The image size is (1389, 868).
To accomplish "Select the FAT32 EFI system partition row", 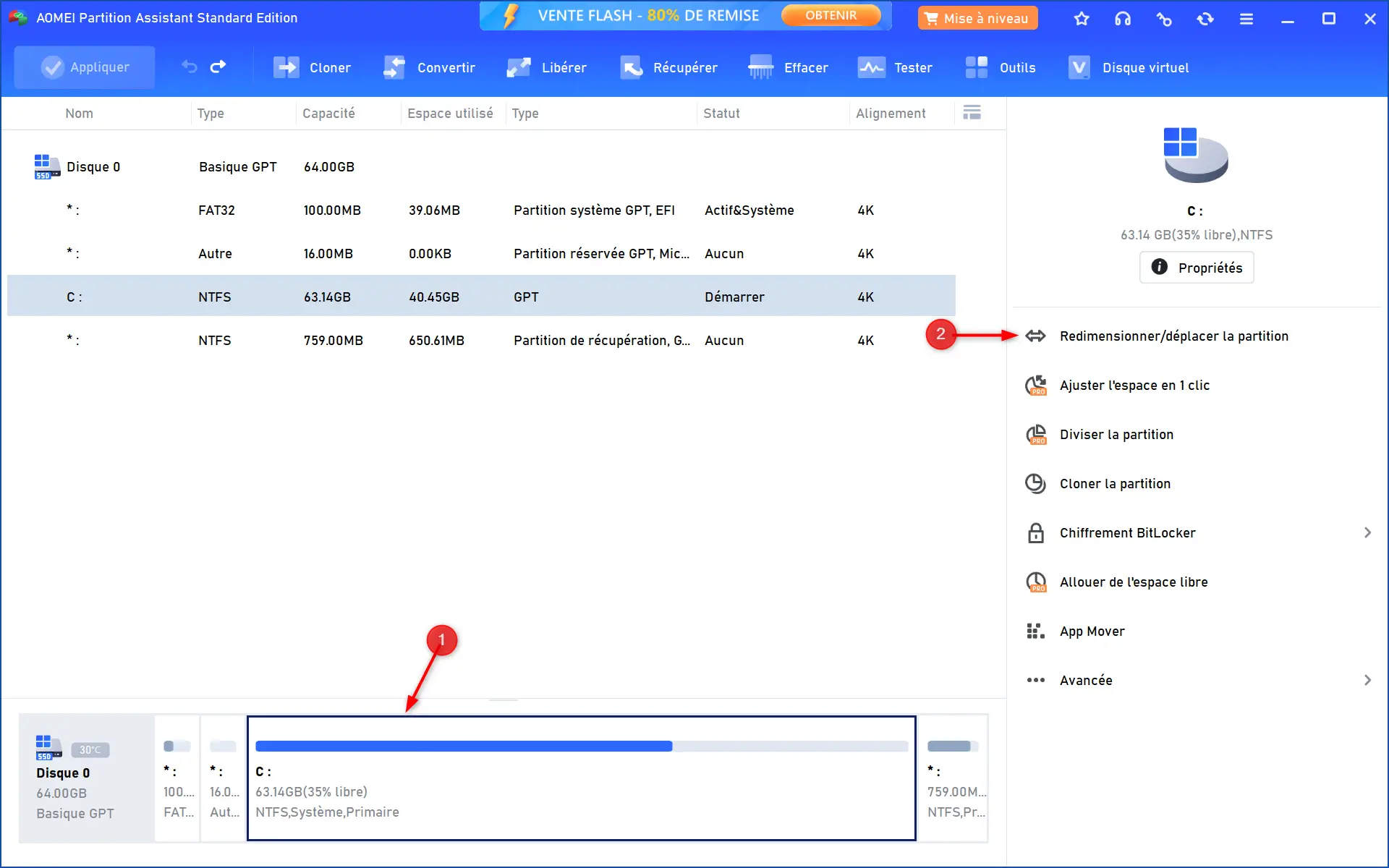I will pos(481,210).
